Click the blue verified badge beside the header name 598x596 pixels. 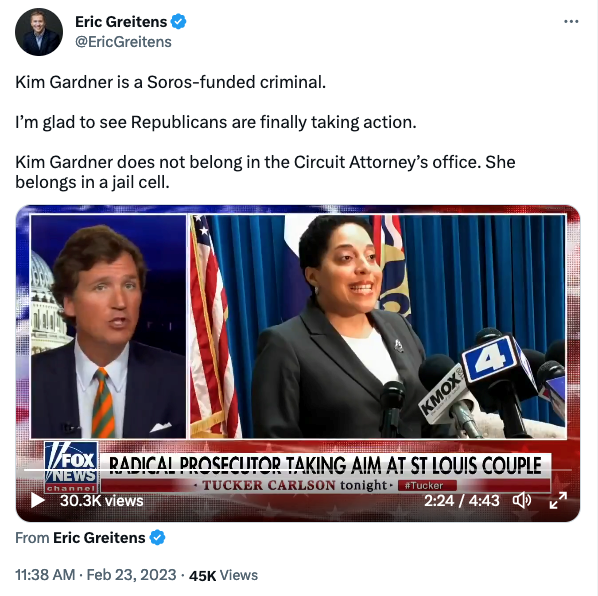click(178, 22)
